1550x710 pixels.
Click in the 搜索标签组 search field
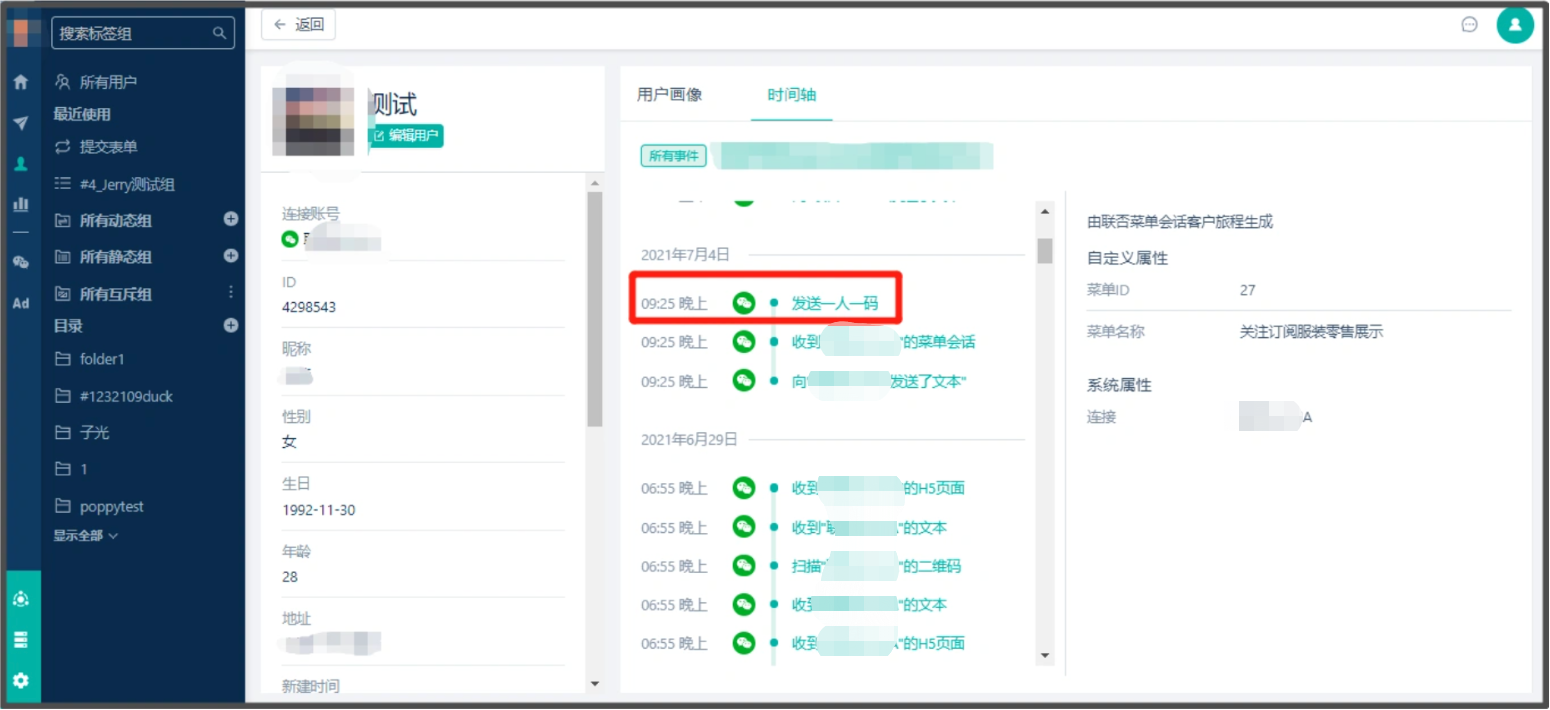point(143,33)
